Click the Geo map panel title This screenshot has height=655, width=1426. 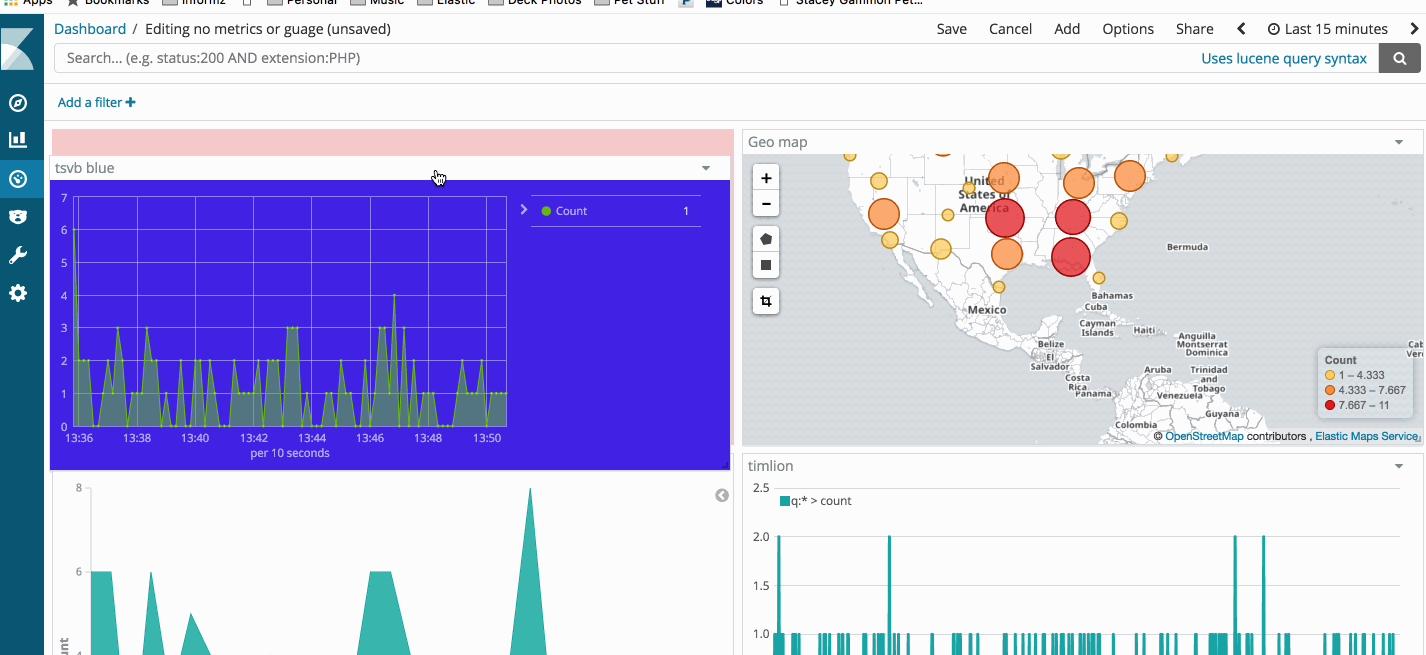[x=778, y=143]
